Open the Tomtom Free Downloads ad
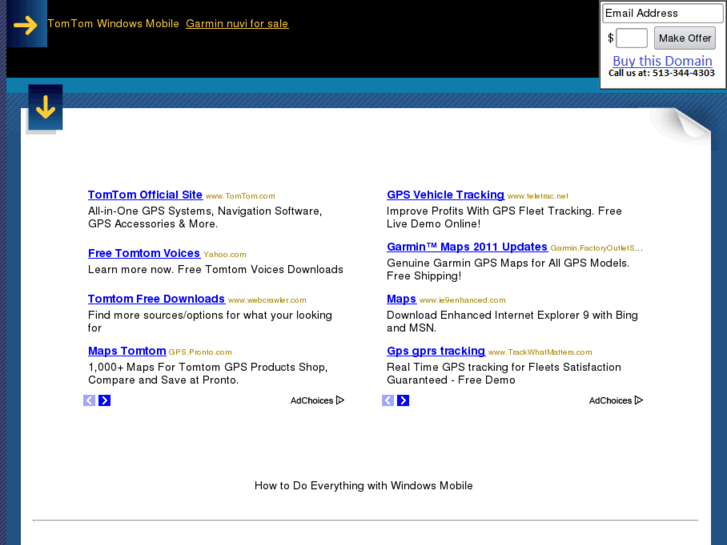Viewport: 727px width, 545px height. tap(156, 299)
